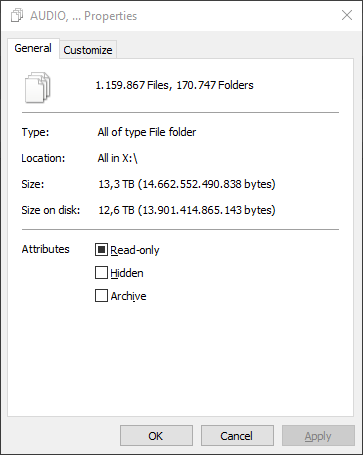Close the Properties dialog with the X
The image size is (363, 455).
[x=347, y=15]
